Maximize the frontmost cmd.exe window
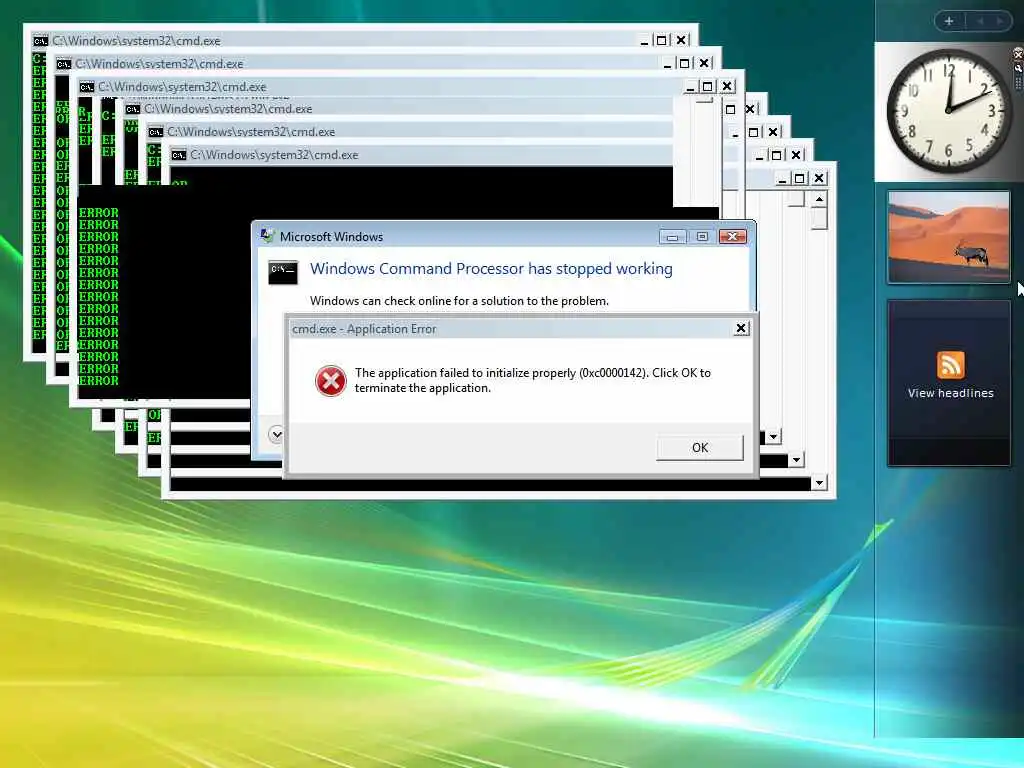This screenshot has width=1024, height=768. [x=799, y=178]
